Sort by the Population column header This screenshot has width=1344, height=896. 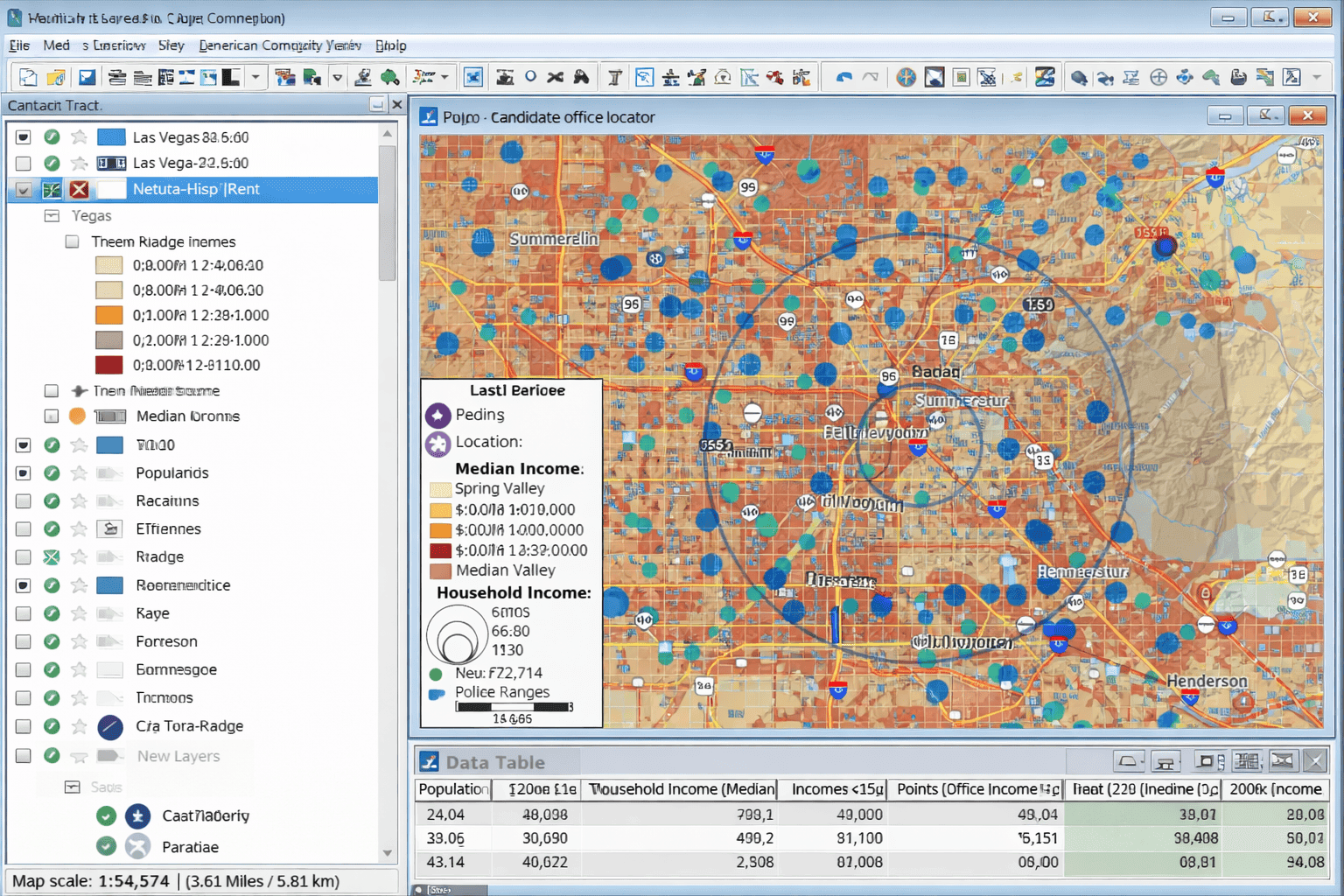[452, 789]
